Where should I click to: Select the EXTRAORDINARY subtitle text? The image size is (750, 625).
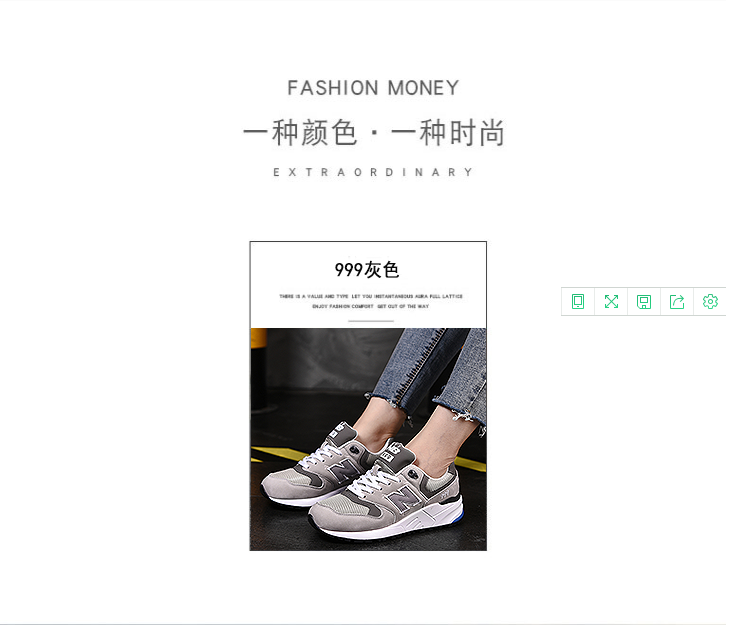373,172
